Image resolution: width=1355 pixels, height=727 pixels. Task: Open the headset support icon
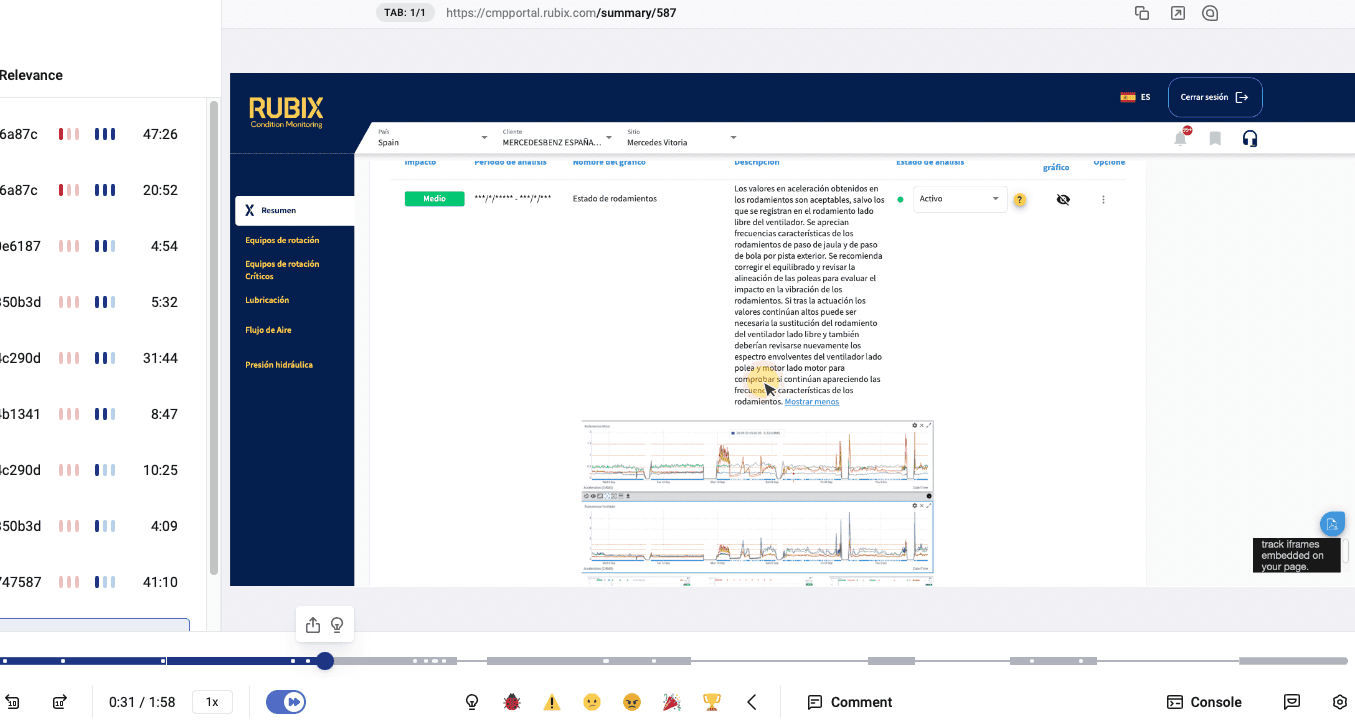coord(1249,139)
